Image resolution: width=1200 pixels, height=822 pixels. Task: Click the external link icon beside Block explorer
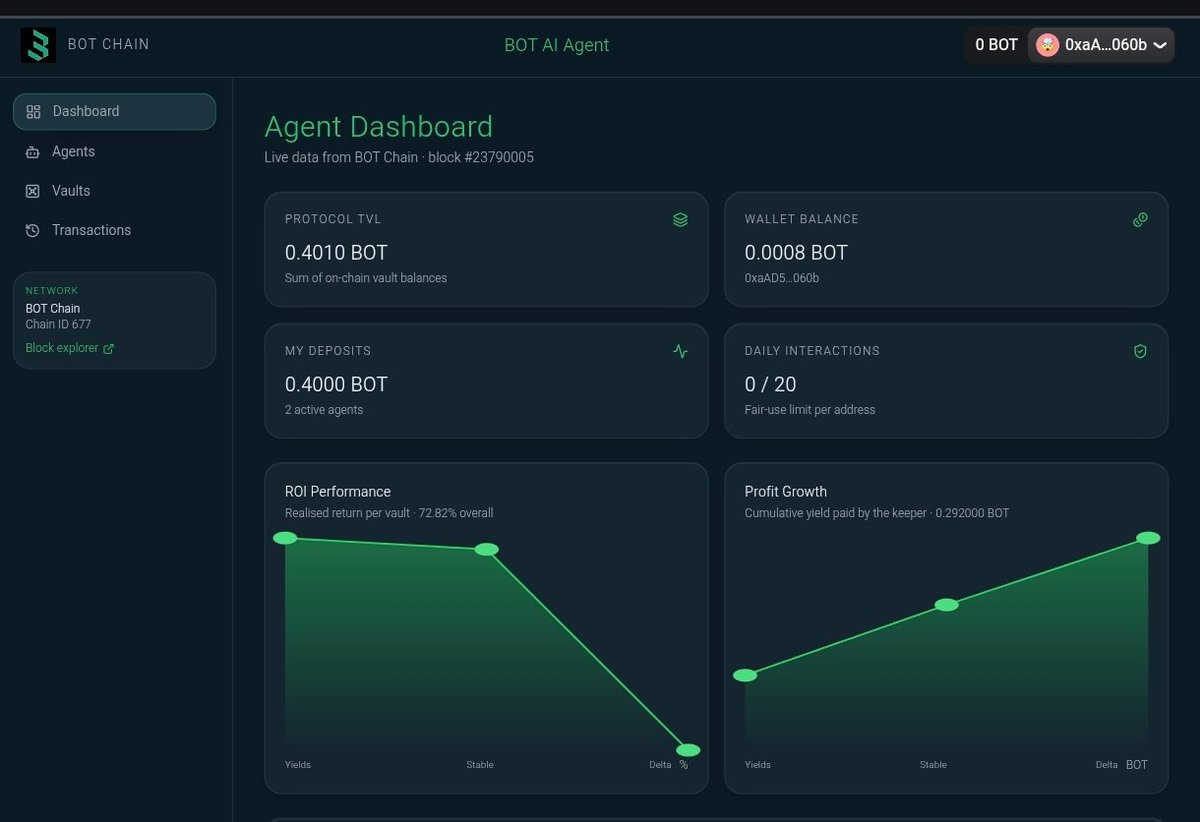(x=109, y=349)
